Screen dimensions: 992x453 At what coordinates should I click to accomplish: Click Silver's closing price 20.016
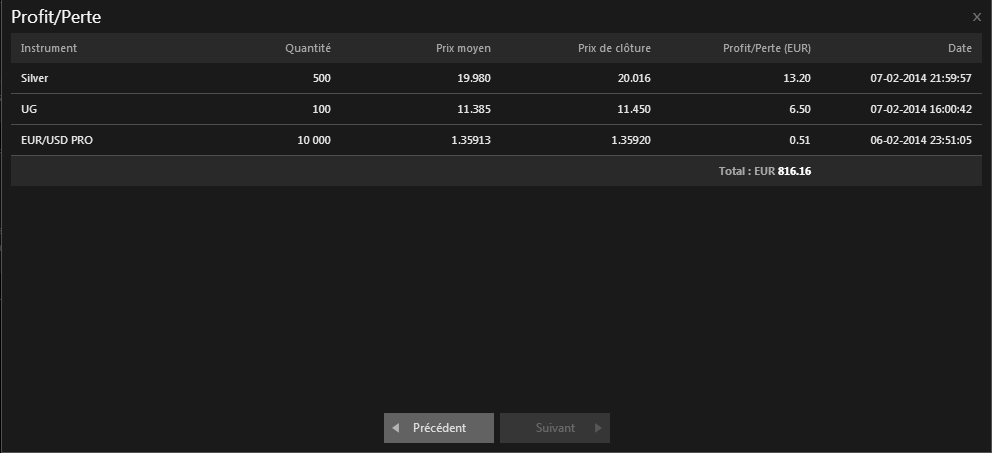click(x=634, y=78)
